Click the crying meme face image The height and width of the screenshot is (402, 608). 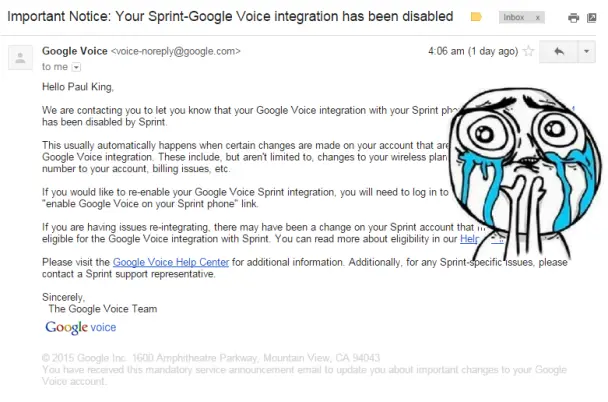[523, 173]
